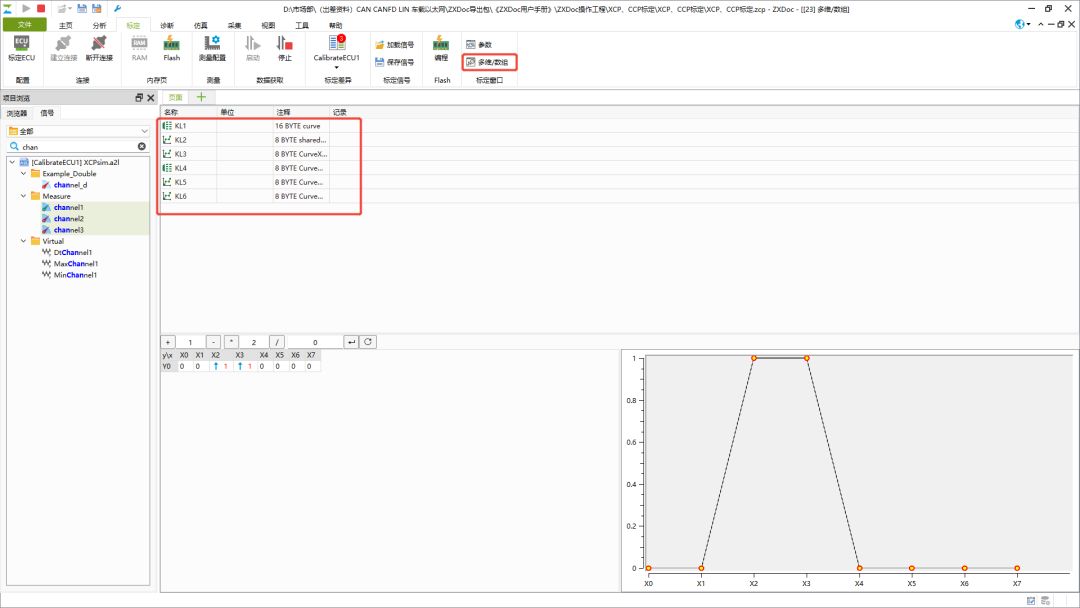Clear the chan search field
The width and height of the screenshot is (1080, 608).
[141, 147]
